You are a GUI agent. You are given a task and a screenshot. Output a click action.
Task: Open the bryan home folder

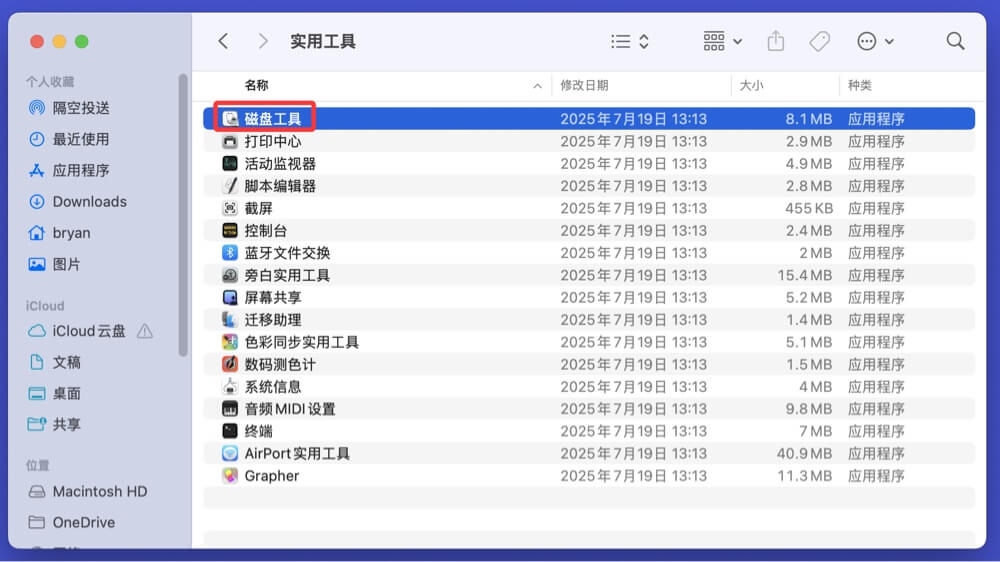point(61,233)
